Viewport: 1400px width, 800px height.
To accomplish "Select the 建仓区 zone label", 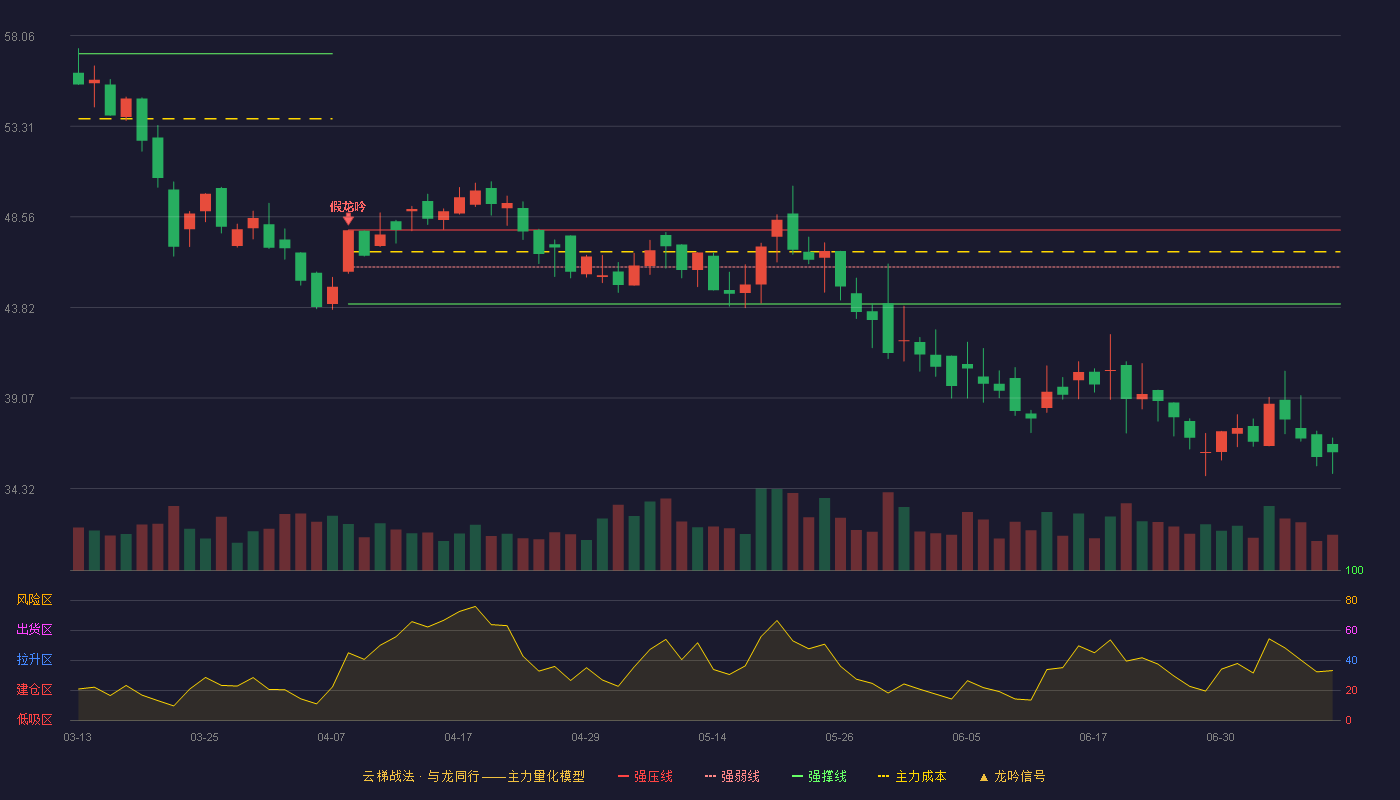I will coord(34,690).
